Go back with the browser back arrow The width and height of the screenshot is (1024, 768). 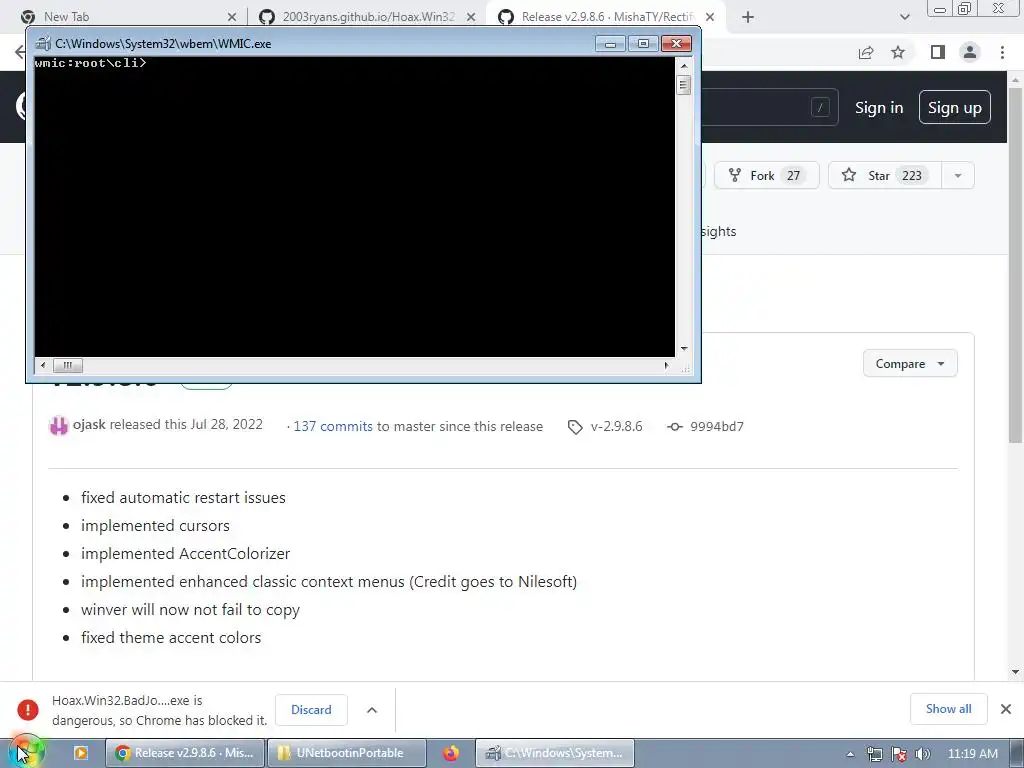(20, 52)
